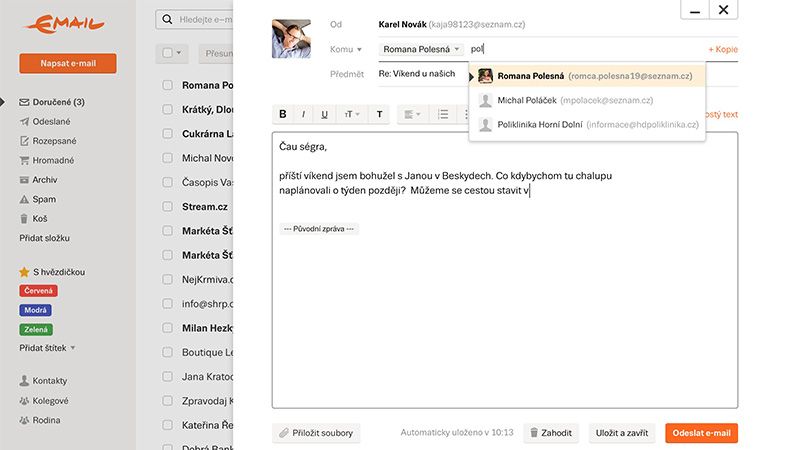Filter by the Červená red label

point(39,290)
